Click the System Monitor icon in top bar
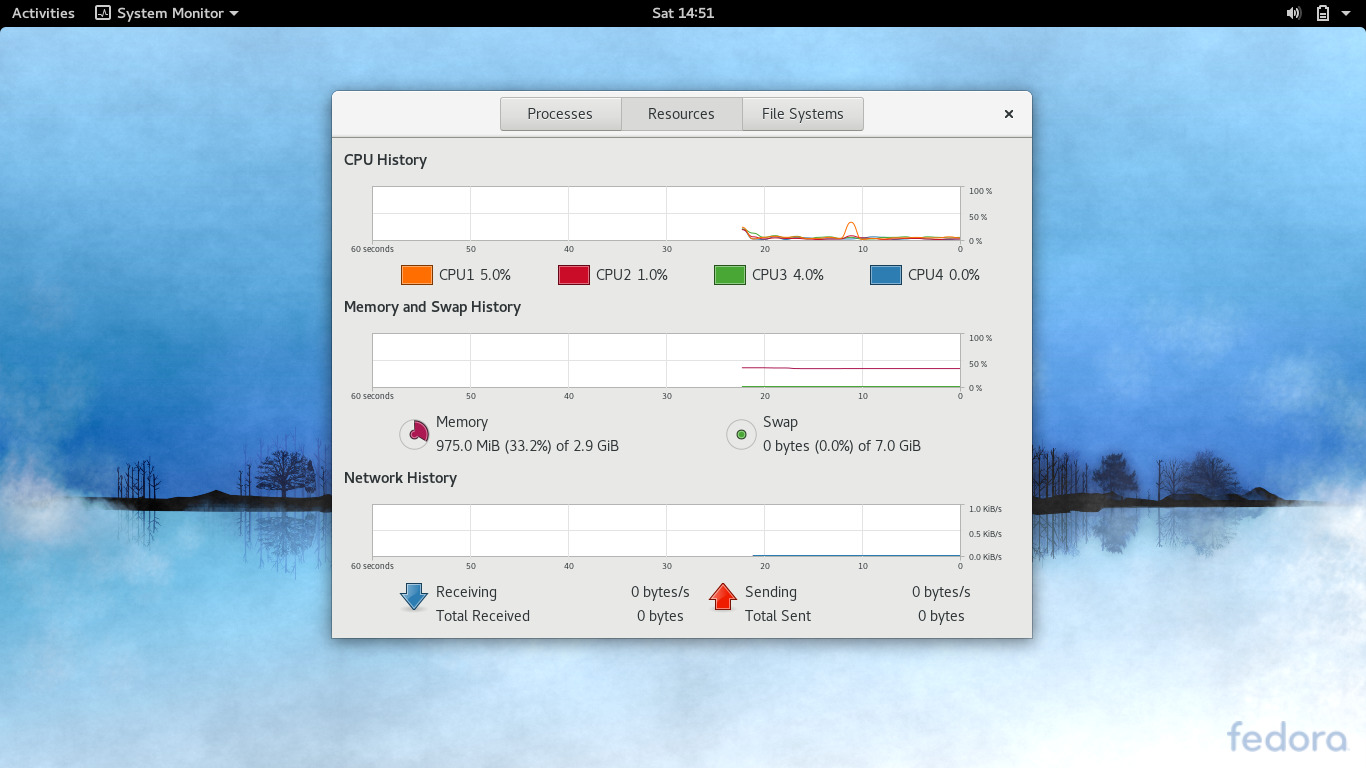The width and height of the screenshot is (1366, 768). 103,13
